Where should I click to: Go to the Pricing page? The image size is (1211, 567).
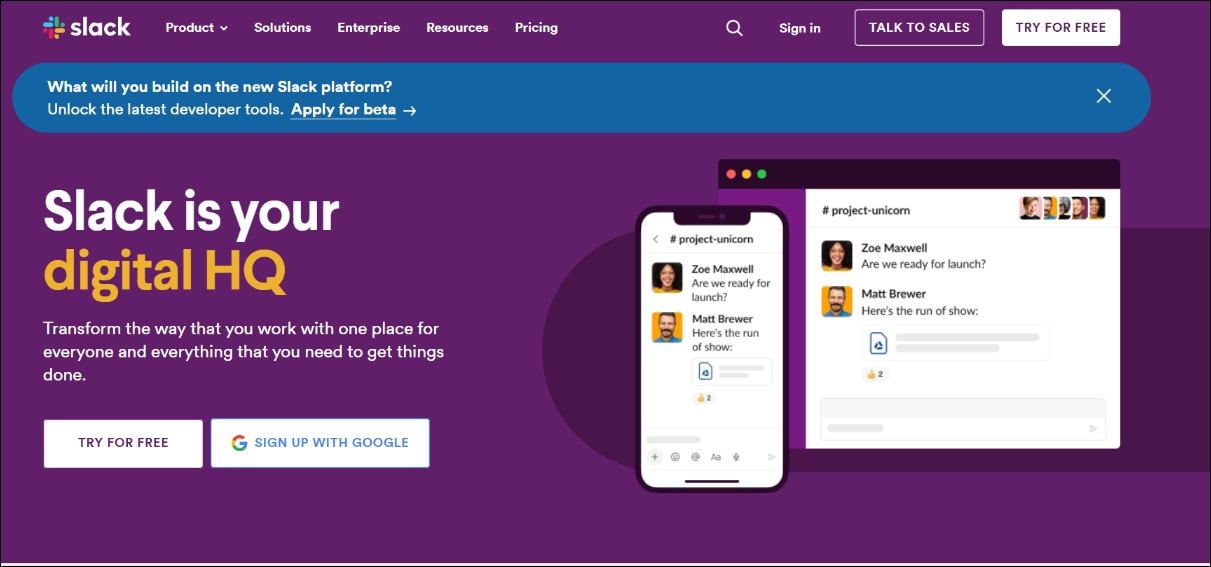point(536,28)
